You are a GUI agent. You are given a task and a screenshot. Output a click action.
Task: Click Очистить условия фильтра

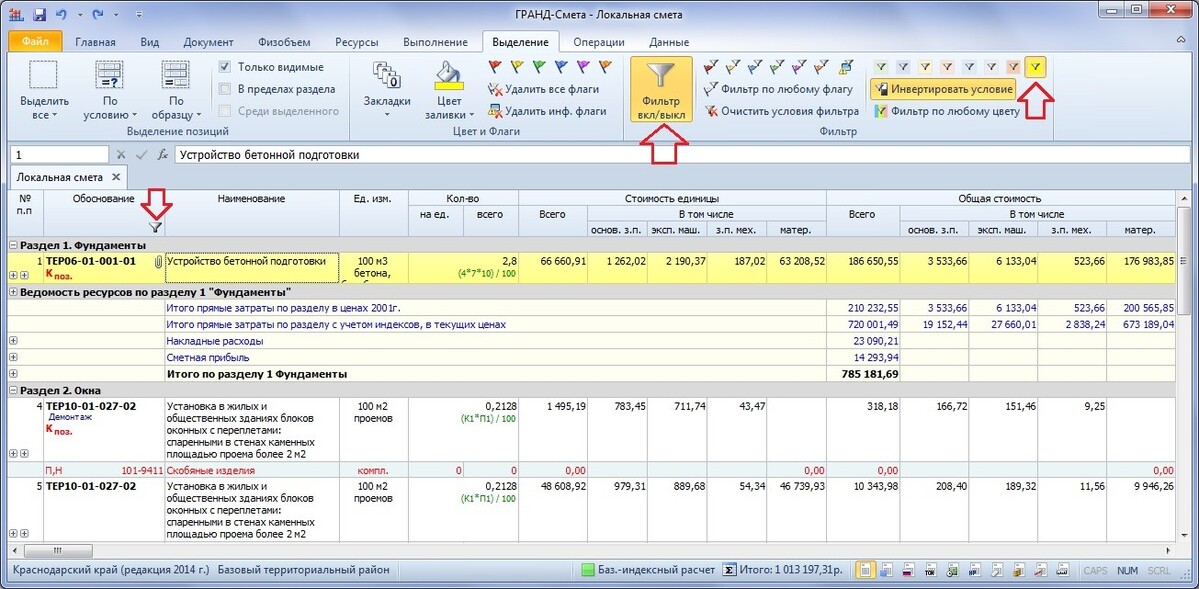point(781,112)
